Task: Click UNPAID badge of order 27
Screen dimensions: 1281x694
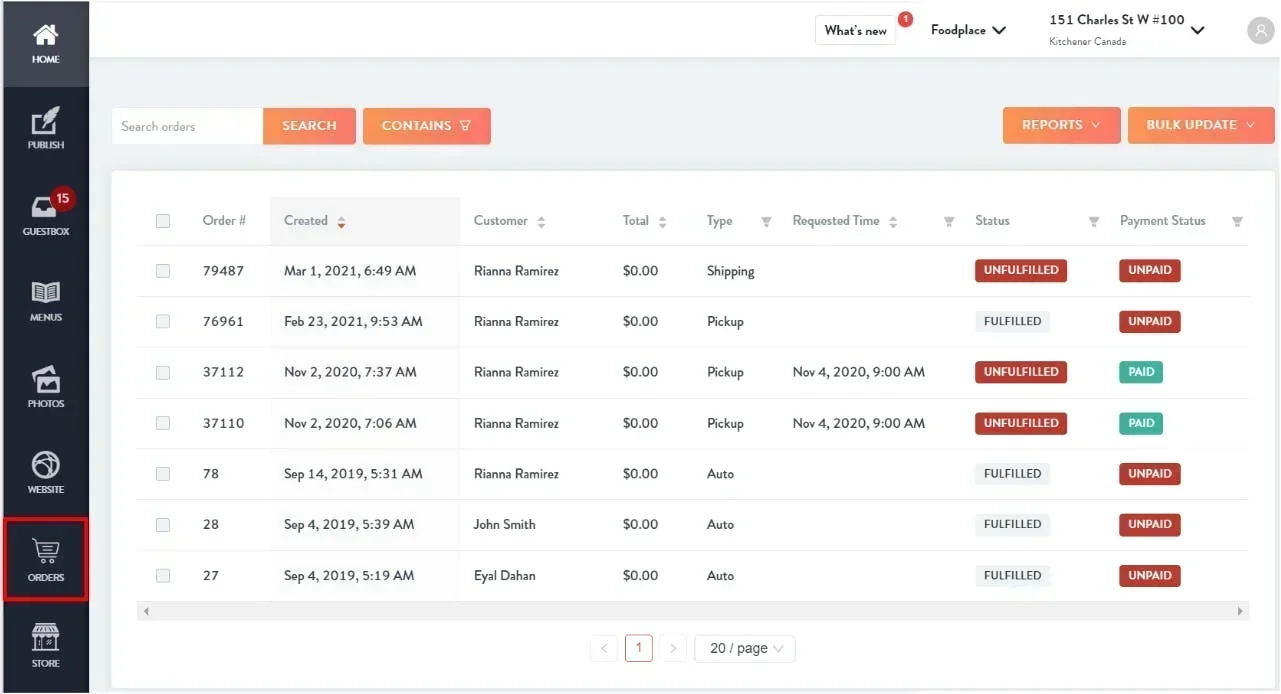Action: click(1150, 575)
